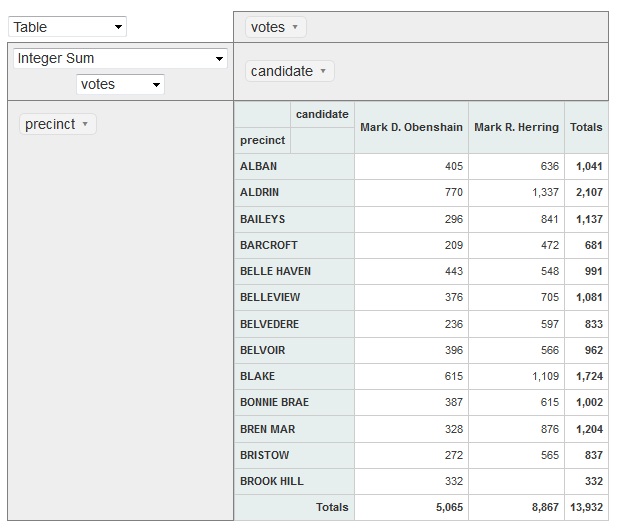622x531 pixels.
Task: Click the precinct attribute filter triangle
Action: click(x=85, y=124)
